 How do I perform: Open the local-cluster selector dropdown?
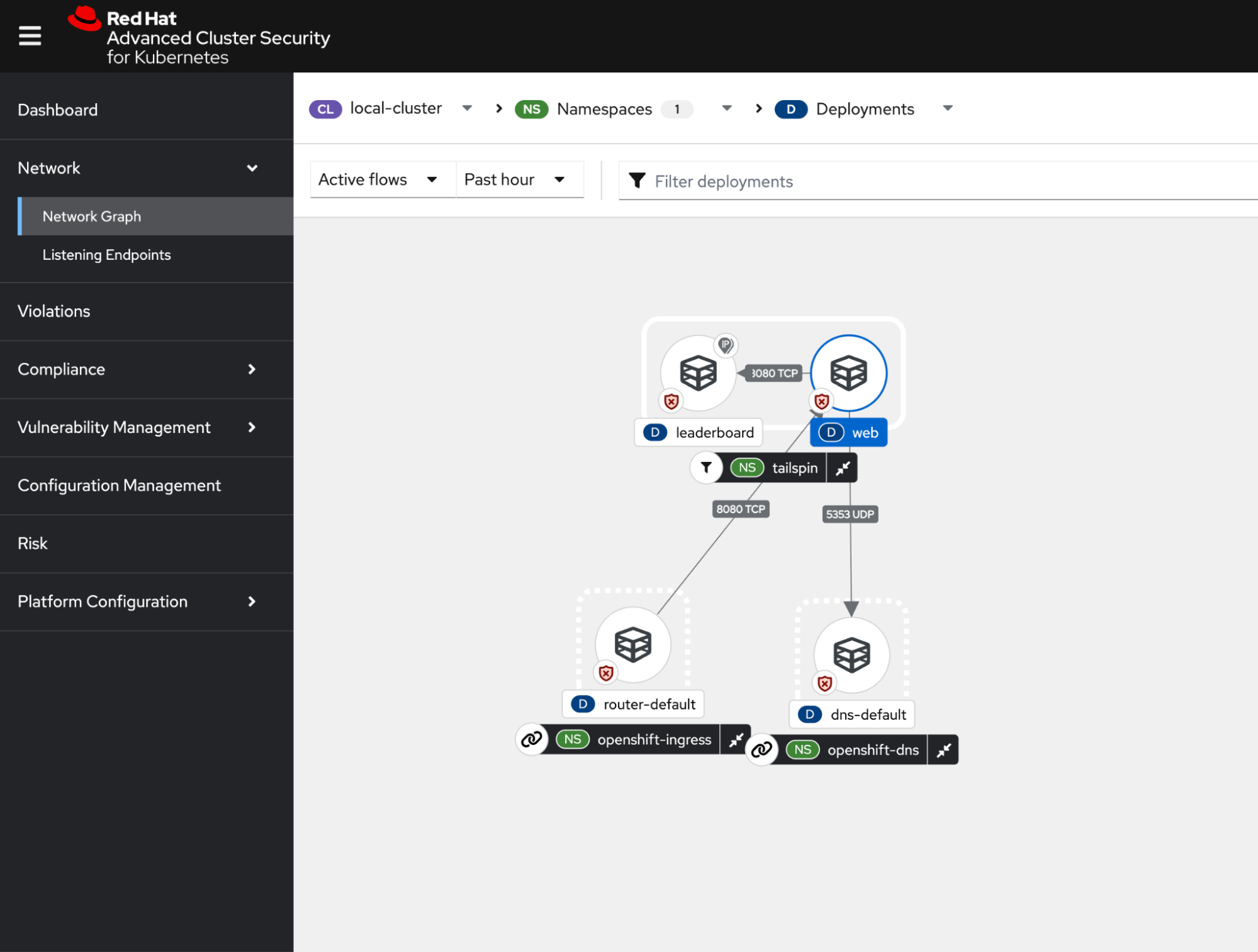coord(467,108)
